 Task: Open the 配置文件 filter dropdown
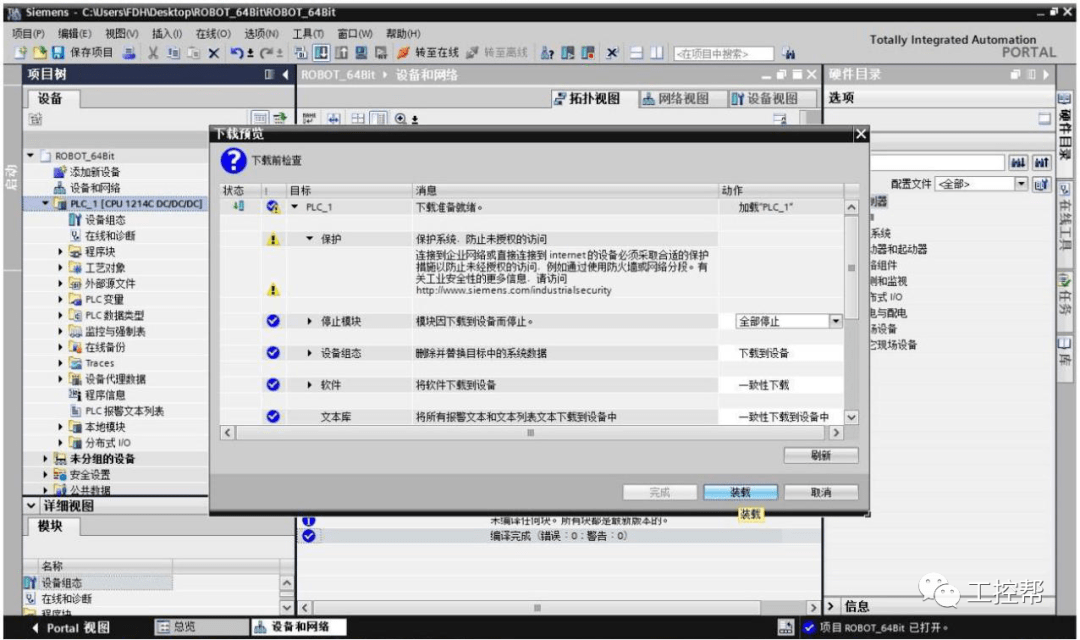pos(1021,184)
